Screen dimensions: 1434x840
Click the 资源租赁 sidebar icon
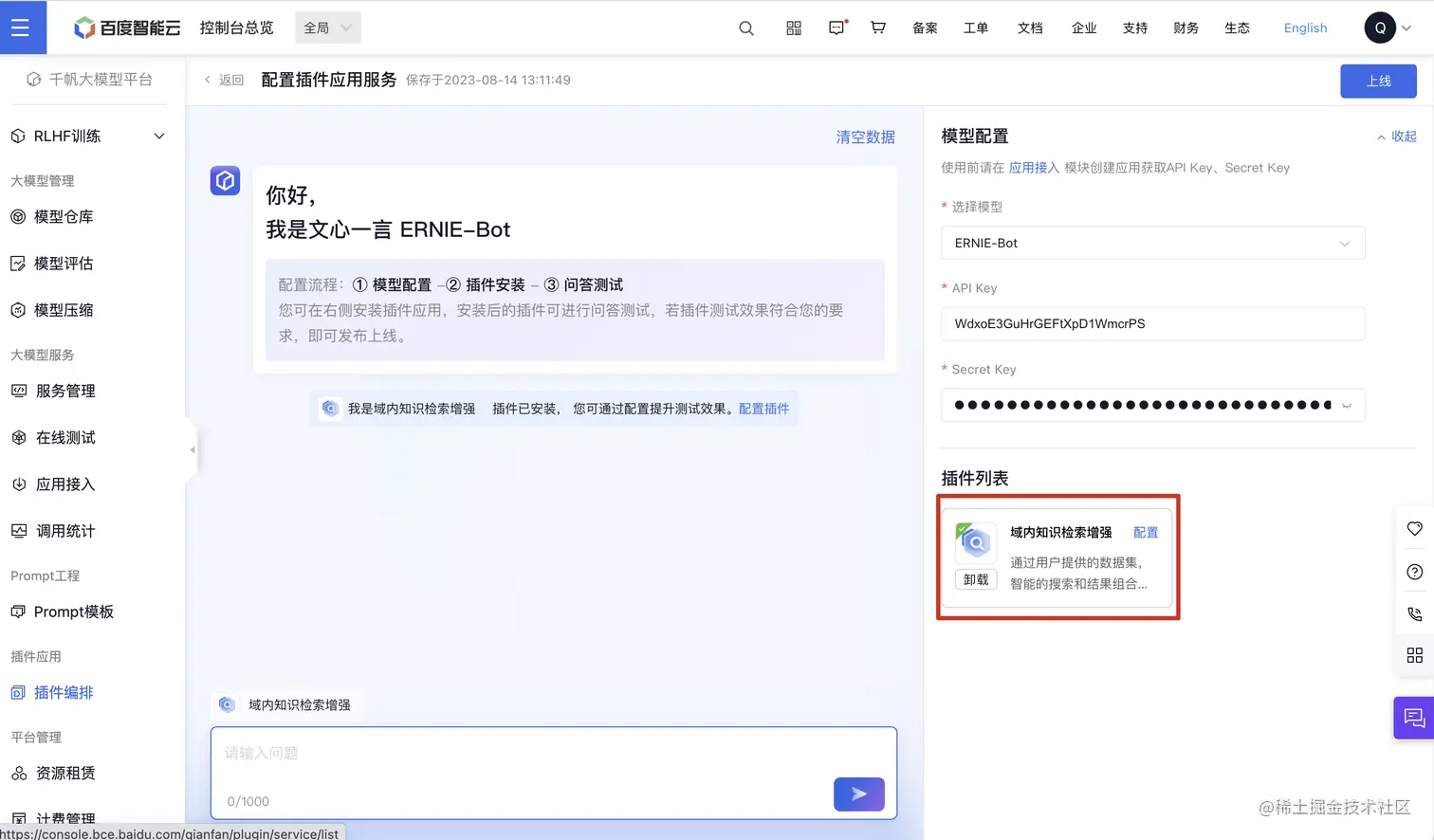click(x=19, y=773)
